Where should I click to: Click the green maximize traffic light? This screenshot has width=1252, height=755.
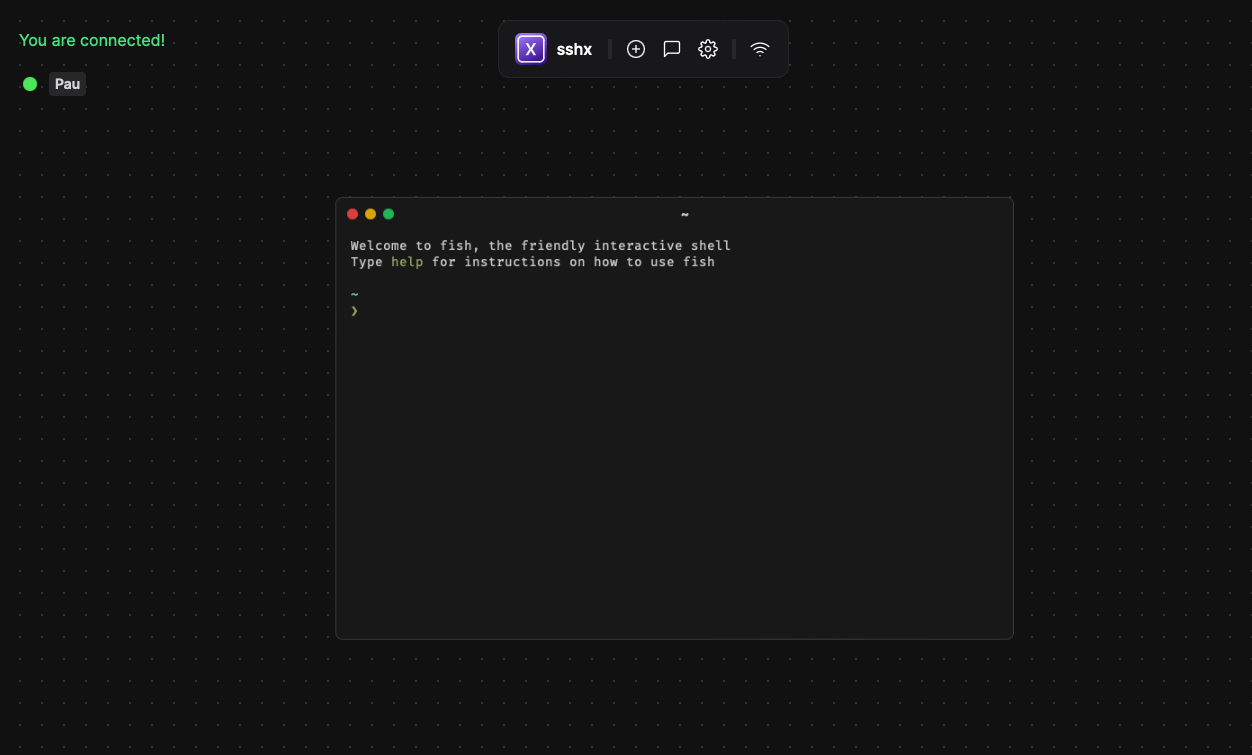point(388,214)
